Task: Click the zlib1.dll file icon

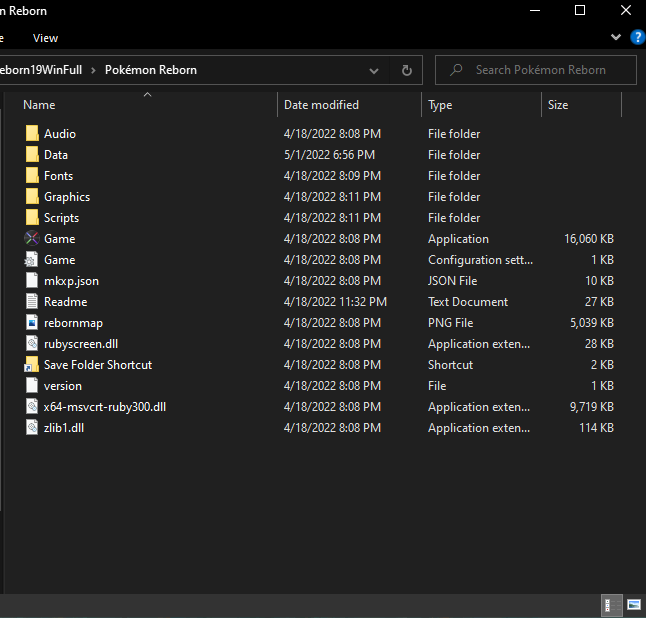Action: pyautogui.click(x=32, y=428)
